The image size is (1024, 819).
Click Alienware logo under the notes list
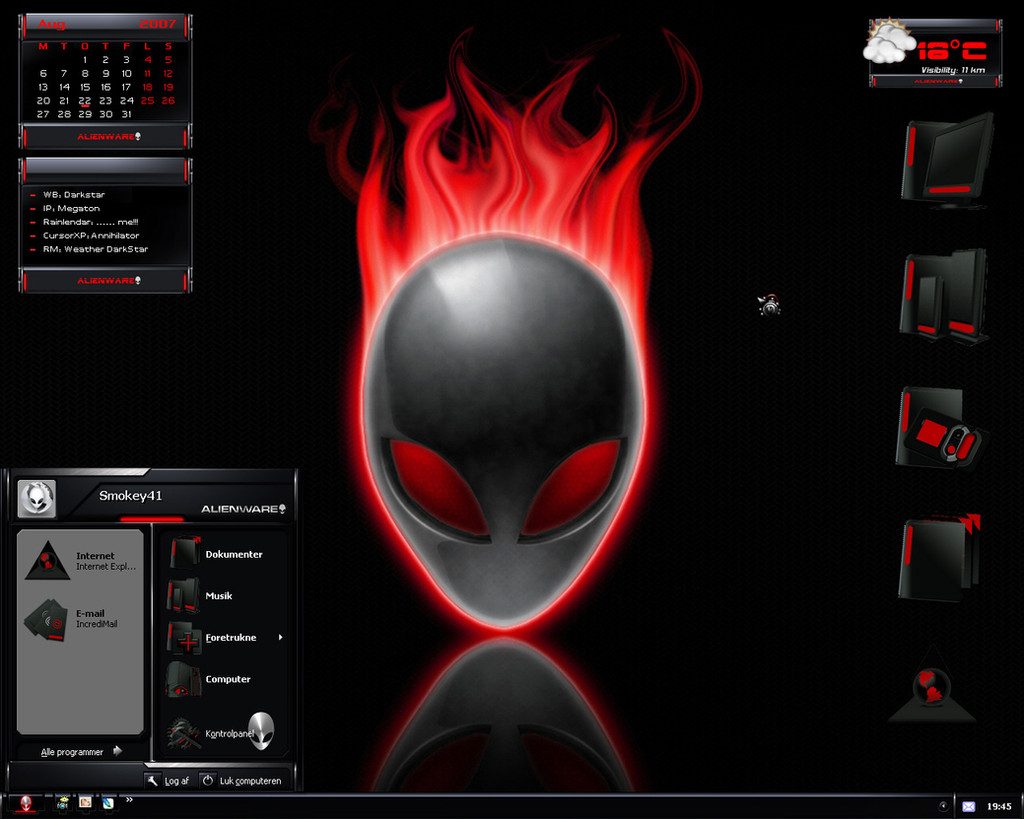[109, 281]
